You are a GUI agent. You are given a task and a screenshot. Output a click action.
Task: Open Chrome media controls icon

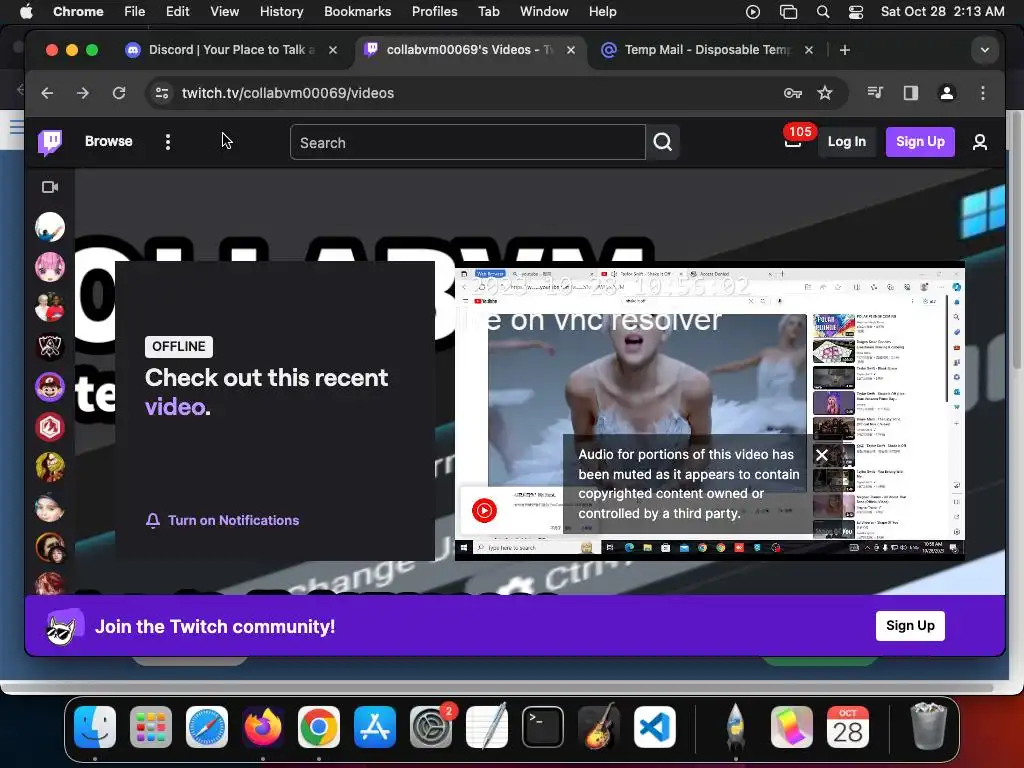(875, 93)
